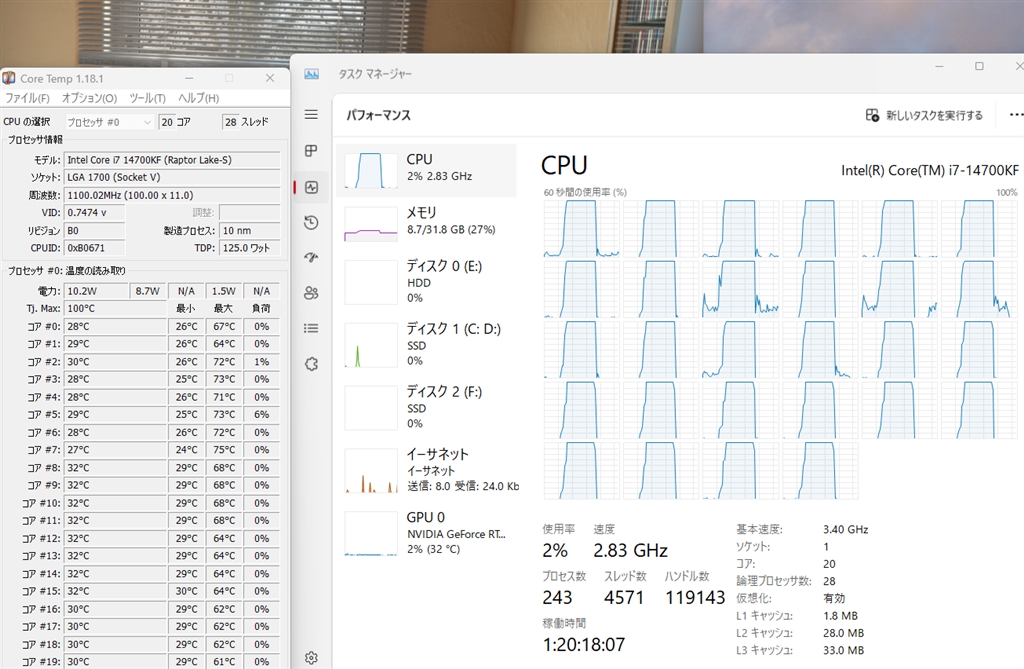The height and width of the screenshot is (669, 1024).
Task: Open Processes page in Task Manager sidebar
Action: click(312, 151)
